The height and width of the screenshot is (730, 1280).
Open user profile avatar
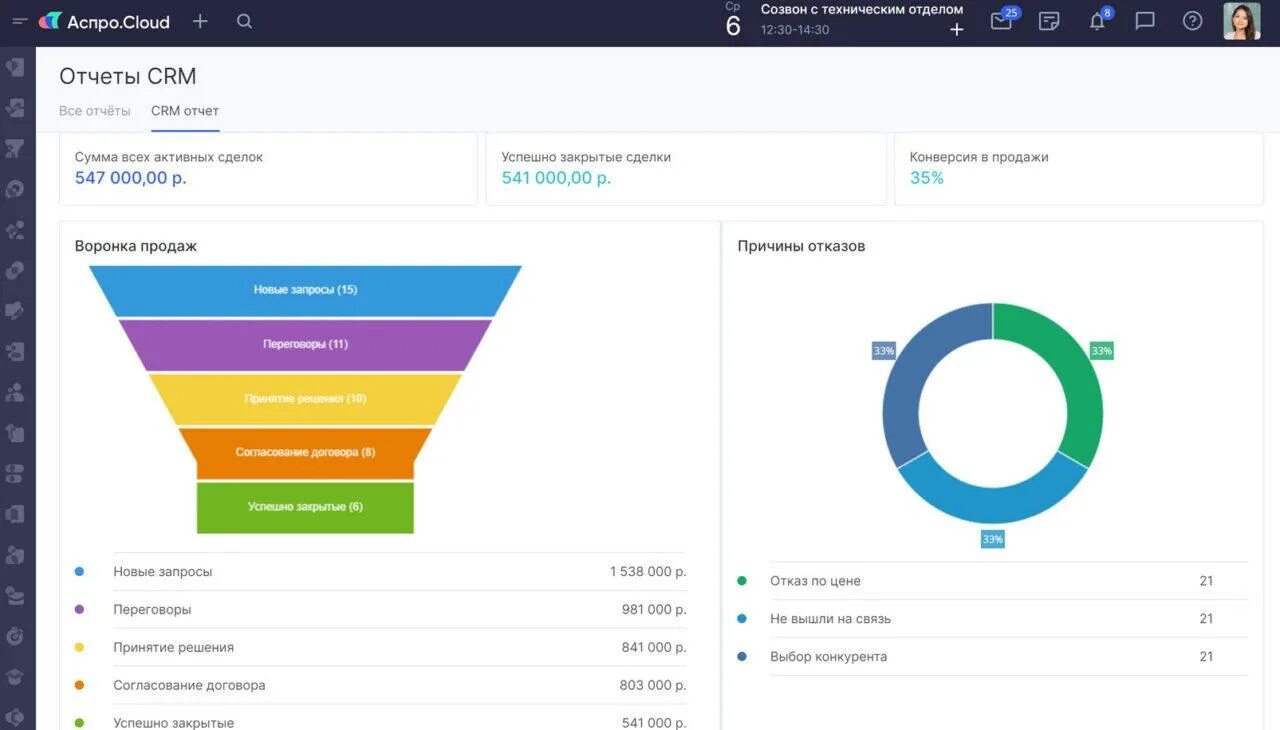click(x=1241, y=21)
